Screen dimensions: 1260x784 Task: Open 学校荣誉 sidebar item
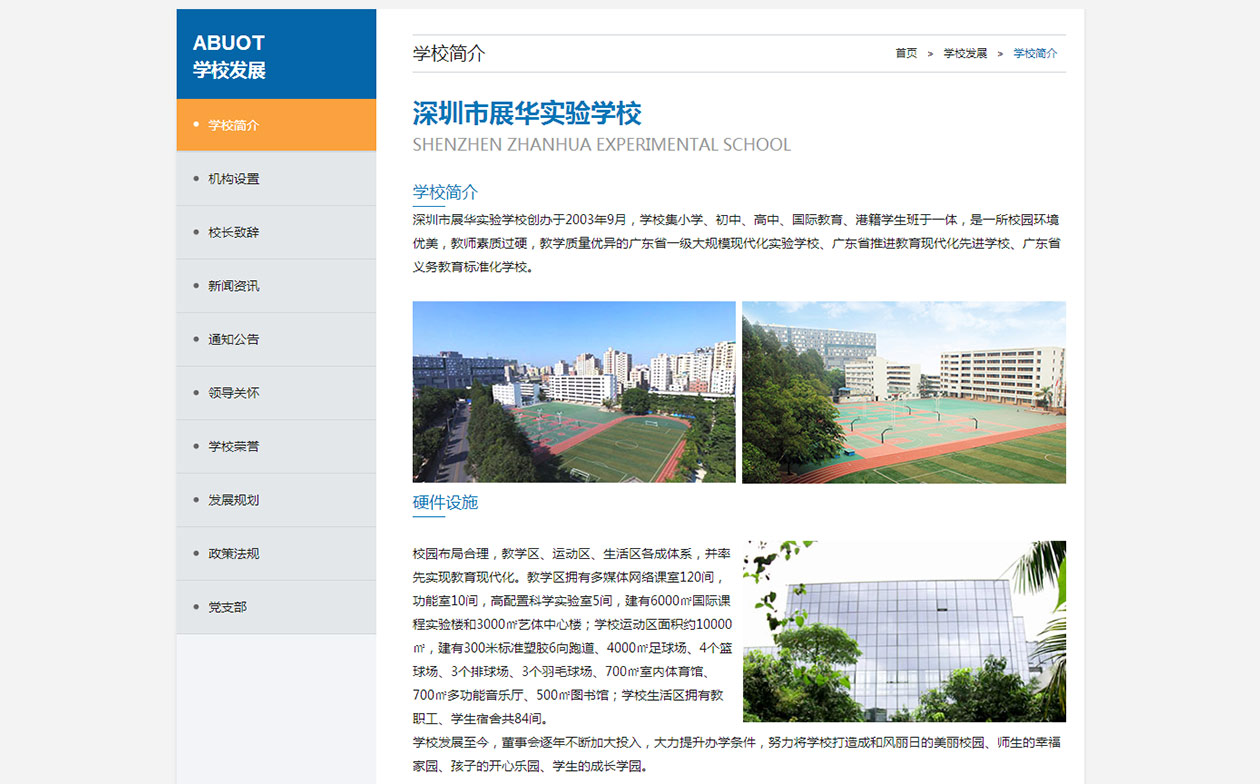point(276,446)
